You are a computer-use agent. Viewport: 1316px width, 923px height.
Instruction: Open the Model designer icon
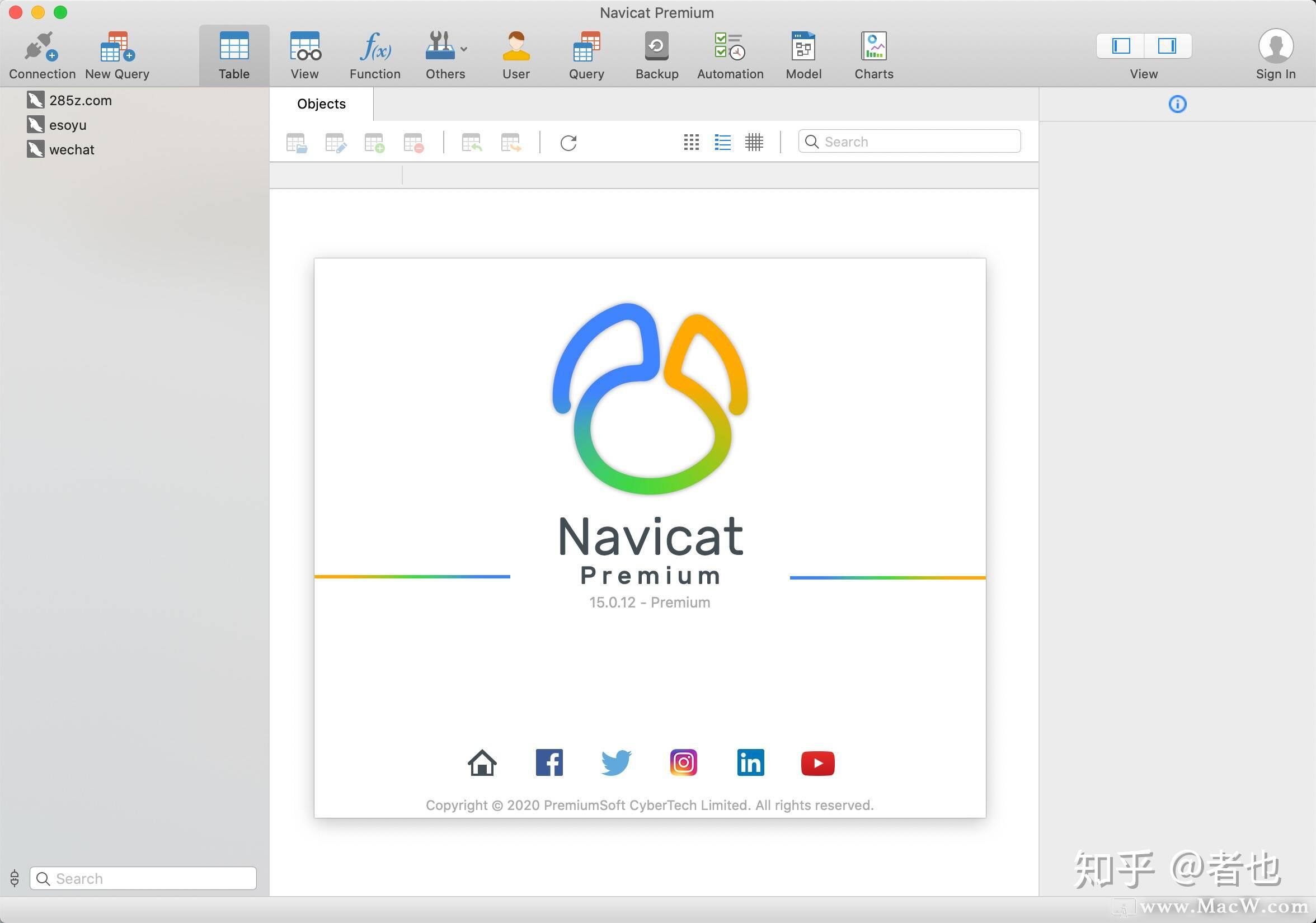click(x=803, y=55)
